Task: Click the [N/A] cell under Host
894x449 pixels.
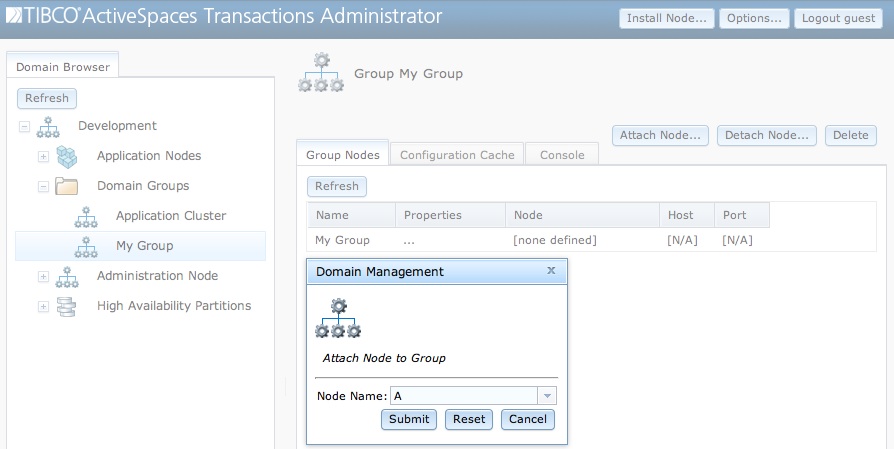Action: pos(682,240)
